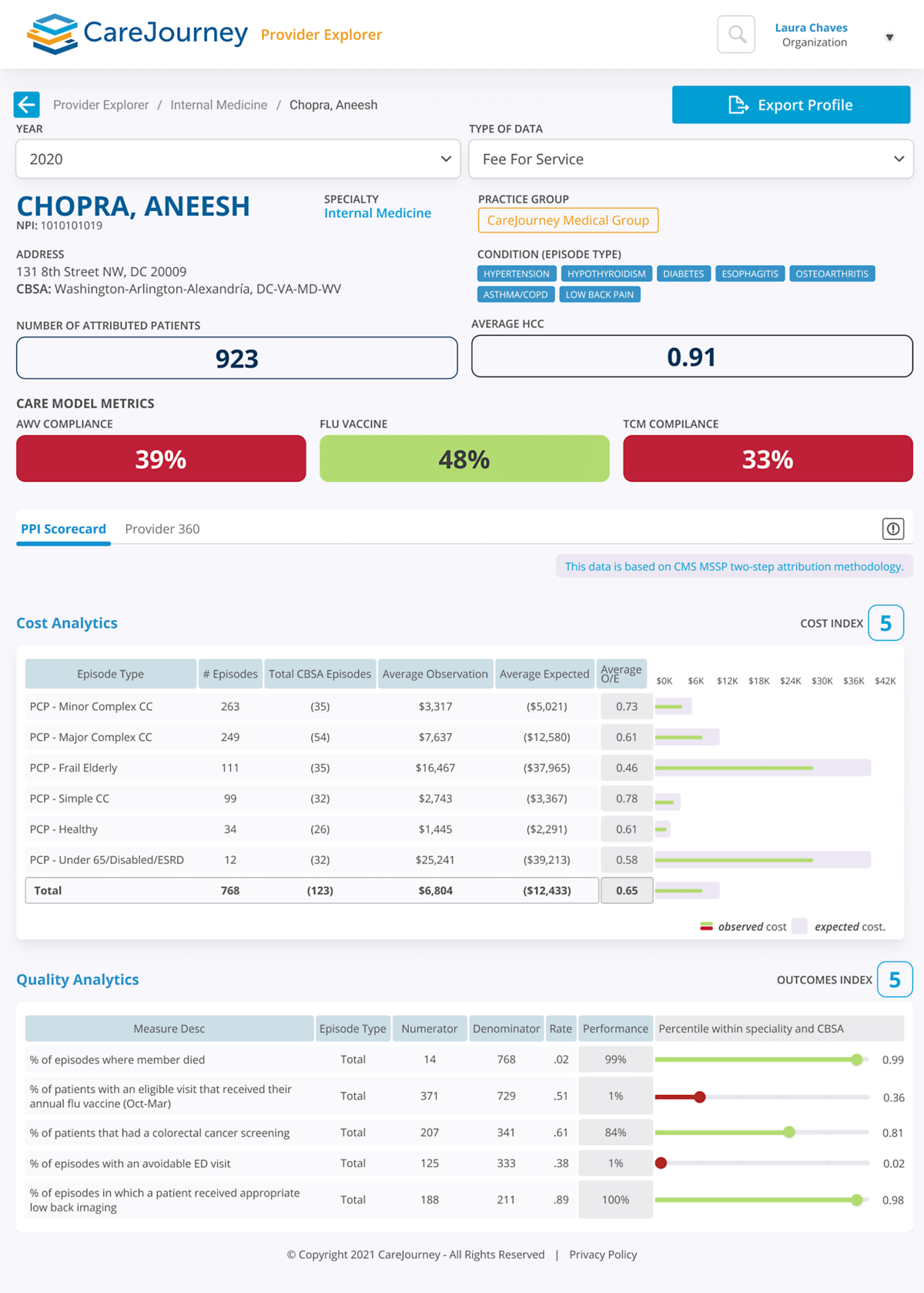Open the Laura Chaves user menu arrow
924x1293 pixels.
click(889, 37)
